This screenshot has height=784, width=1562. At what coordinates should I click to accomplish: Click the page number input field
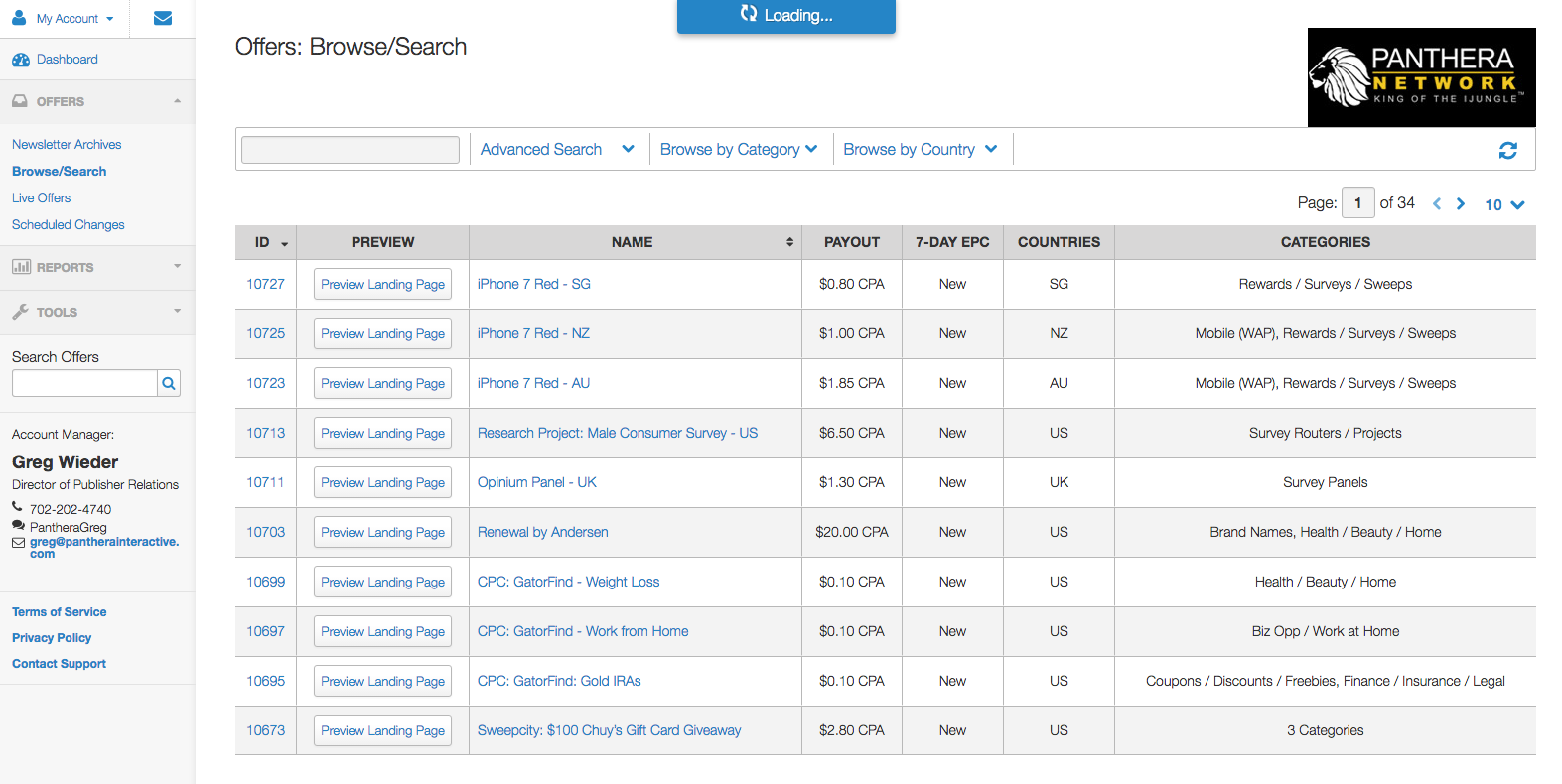coord(1357,203)
